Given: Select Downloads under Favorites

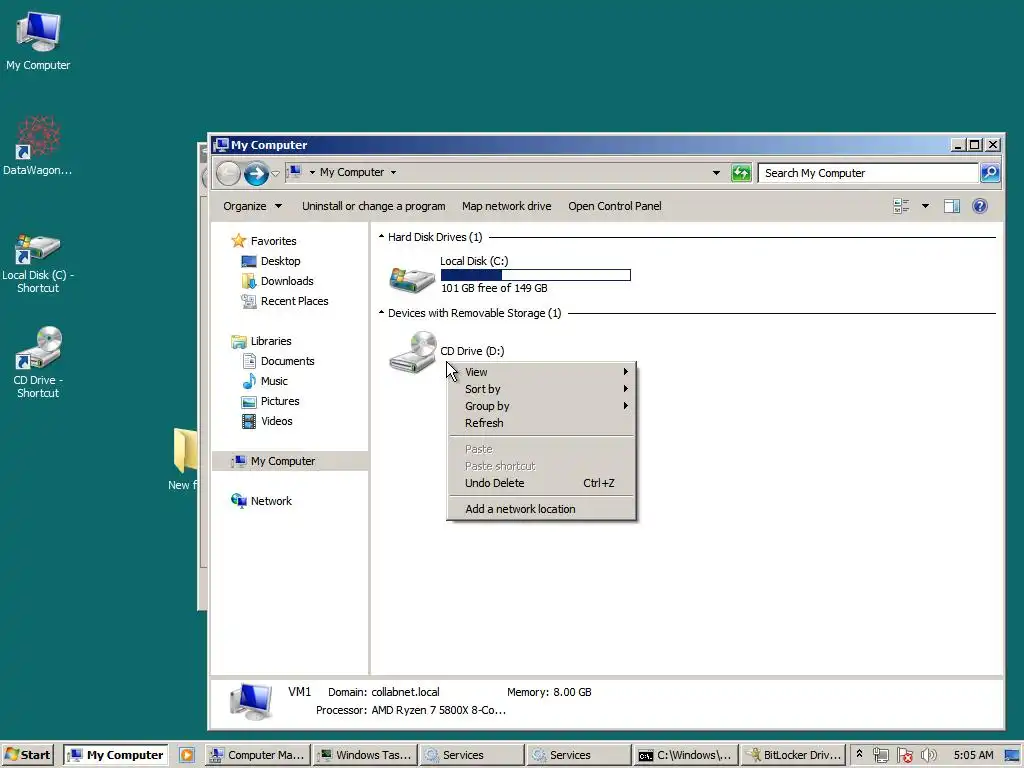Looking at the screenshot, I should coord(287,281).
